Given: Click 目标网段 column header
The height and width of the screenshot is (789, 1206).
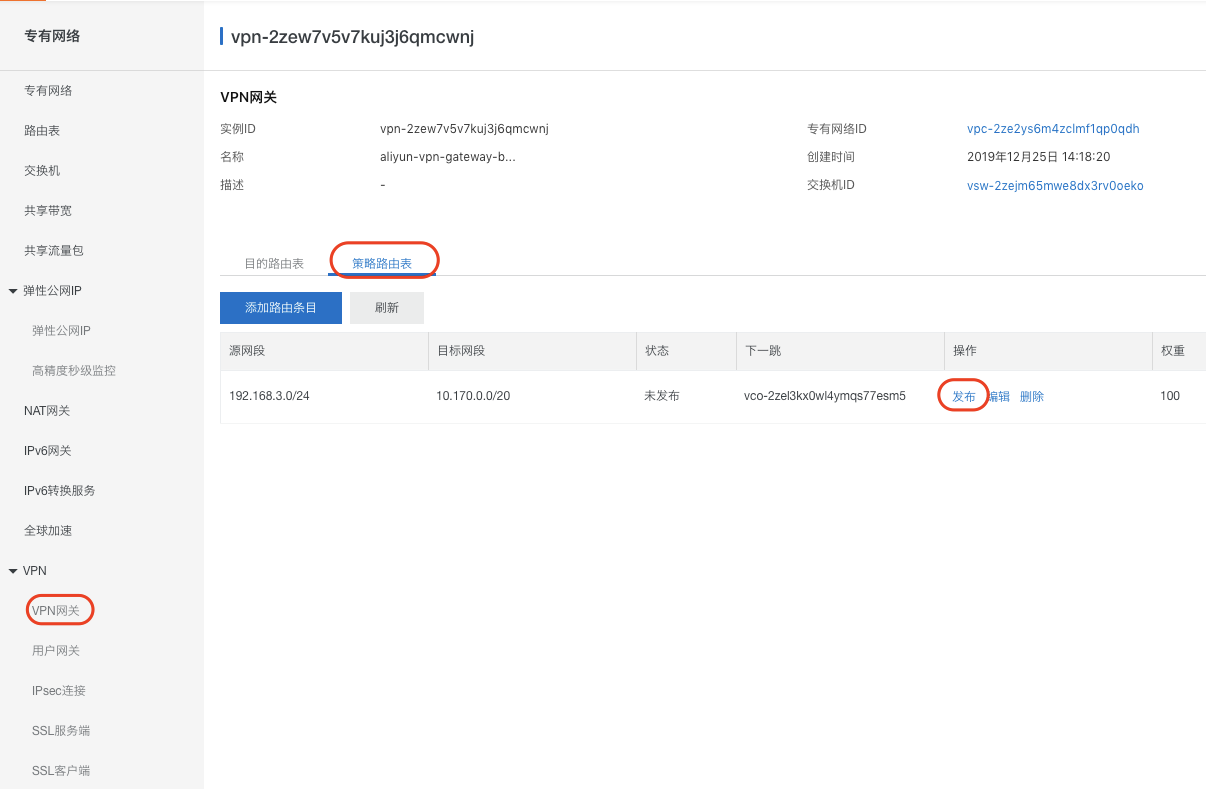Looking at the screenshot, I should [x=461, y=351].
